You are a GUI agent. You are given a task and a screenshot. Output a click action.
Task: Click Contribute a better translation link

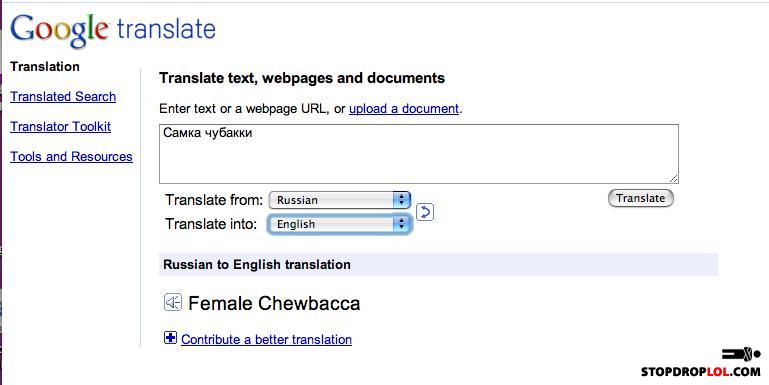tap(266, 339)
